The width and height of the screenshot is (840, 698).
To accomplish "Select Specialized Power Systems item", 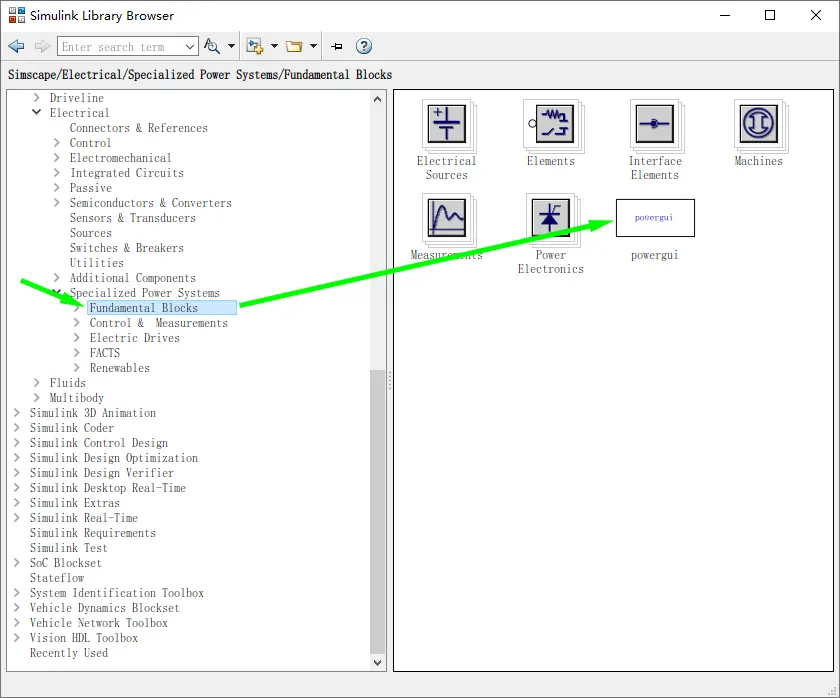I will [145, 293].
